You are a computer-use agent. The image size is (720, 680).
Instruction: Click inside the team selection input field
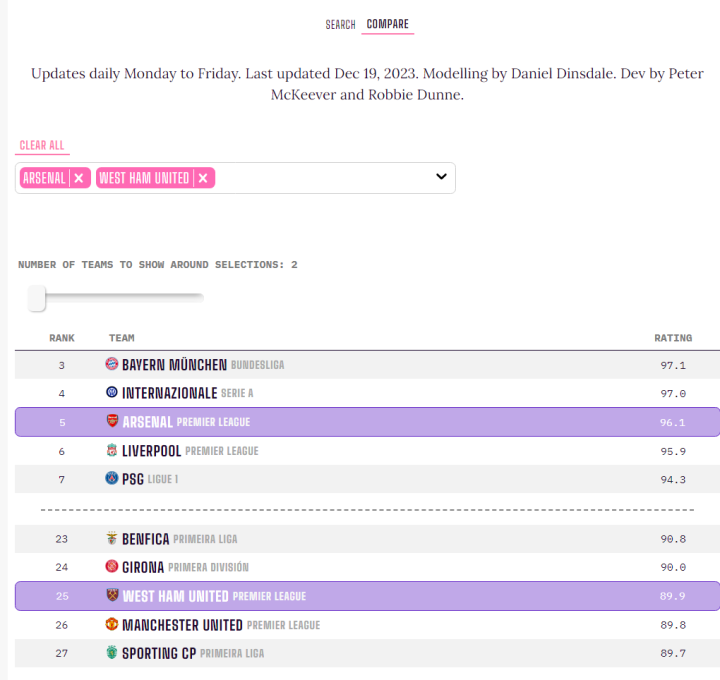point(320,178)
